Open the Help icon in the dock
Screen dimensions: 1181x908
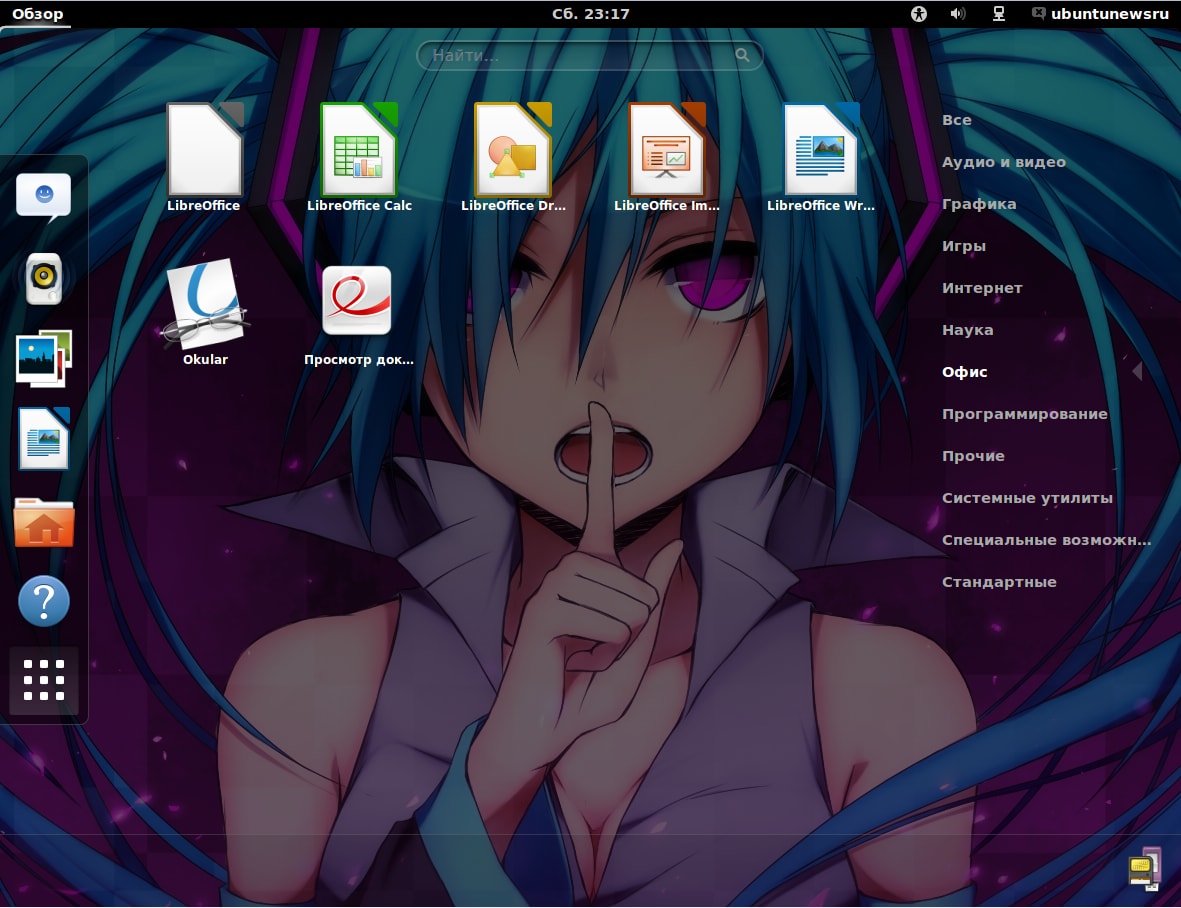tap(44, 601)
